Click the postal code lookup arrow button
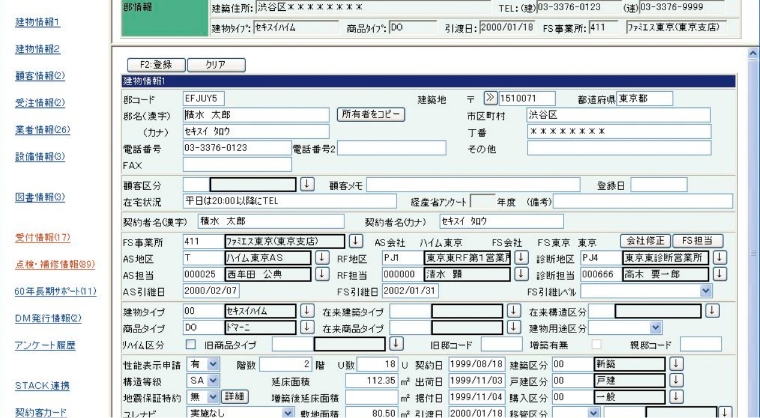Image resolution: width=760 pixels, height=418 pixels. tap(491, 98)
